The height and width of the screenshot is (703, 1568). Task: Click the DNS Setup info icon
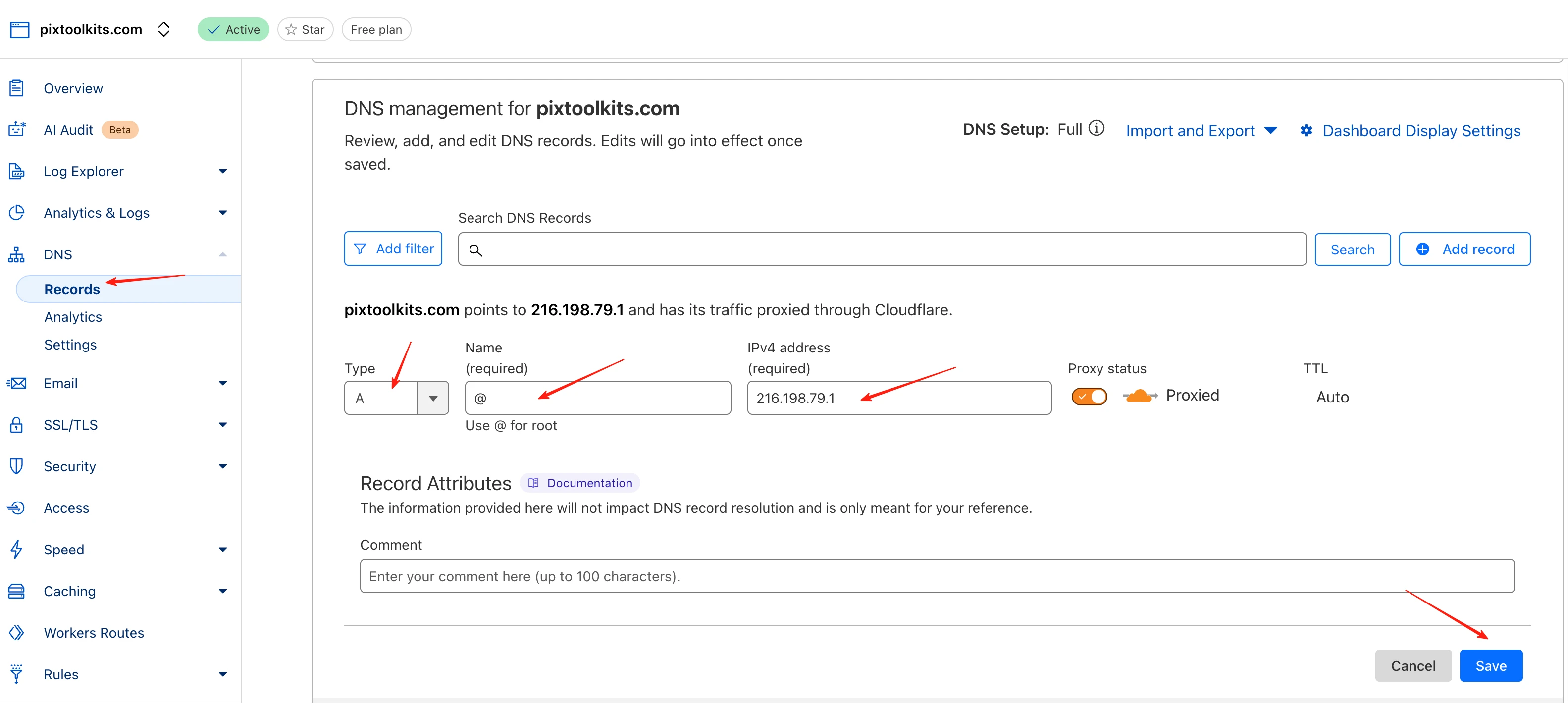point(1096,128)
